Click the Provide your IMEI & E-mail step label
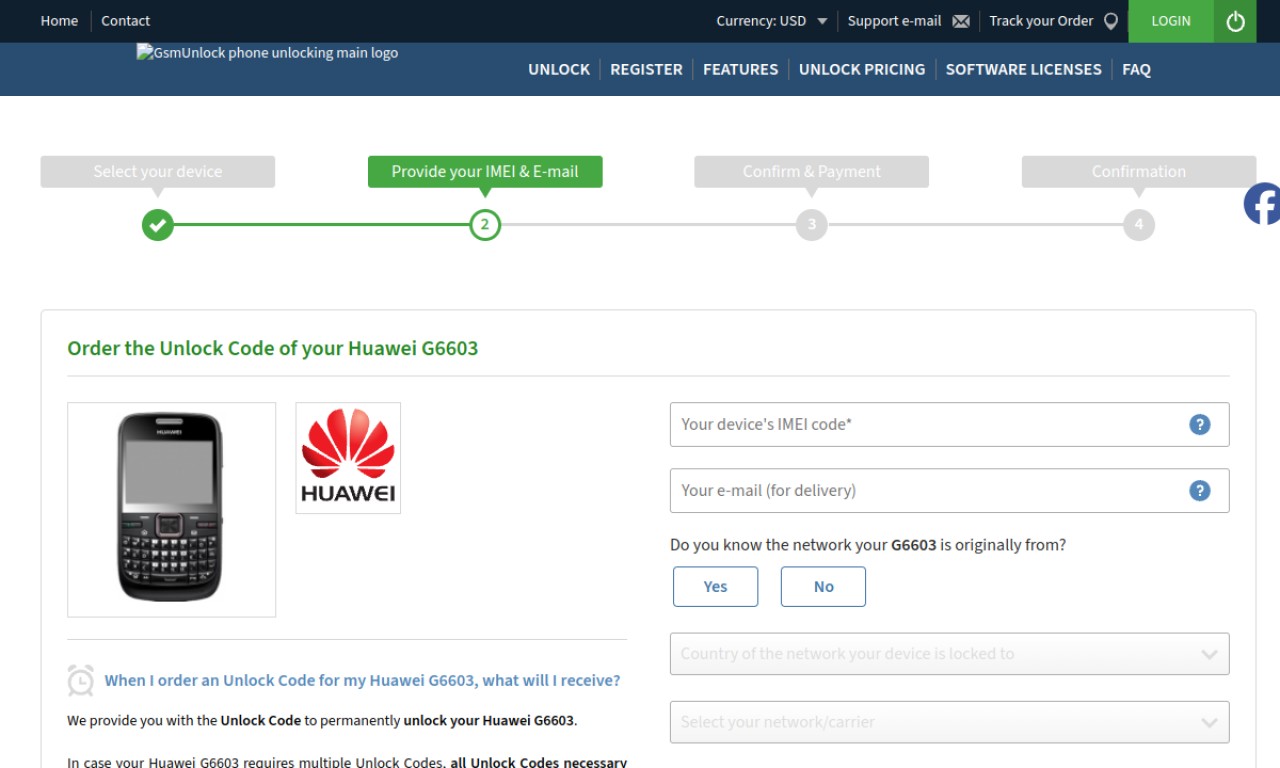Screen dimensions: 1280x768 (485, 171)
